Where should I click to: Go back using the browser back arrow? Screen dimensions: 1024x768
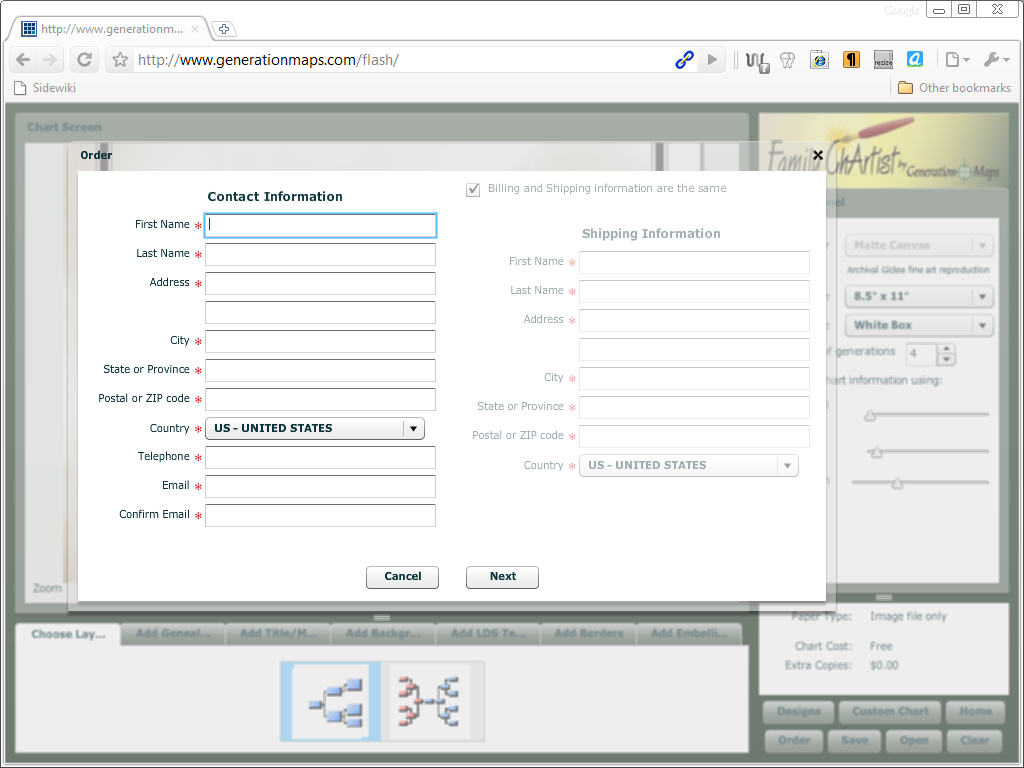coord(24,60)
